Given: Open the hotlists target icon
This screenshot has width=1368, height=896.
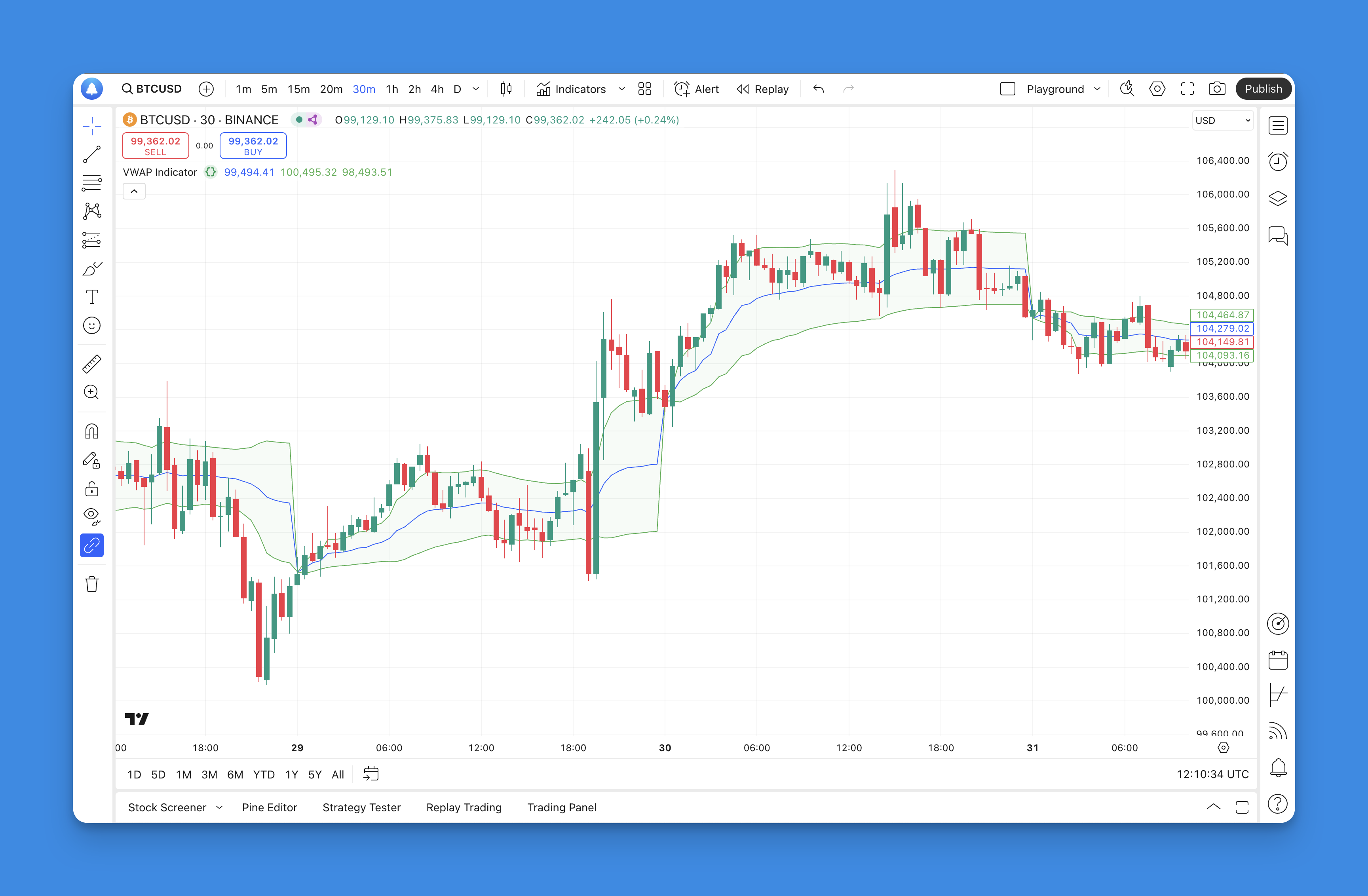Looking at the screenshot, I should pos(1278,624).
